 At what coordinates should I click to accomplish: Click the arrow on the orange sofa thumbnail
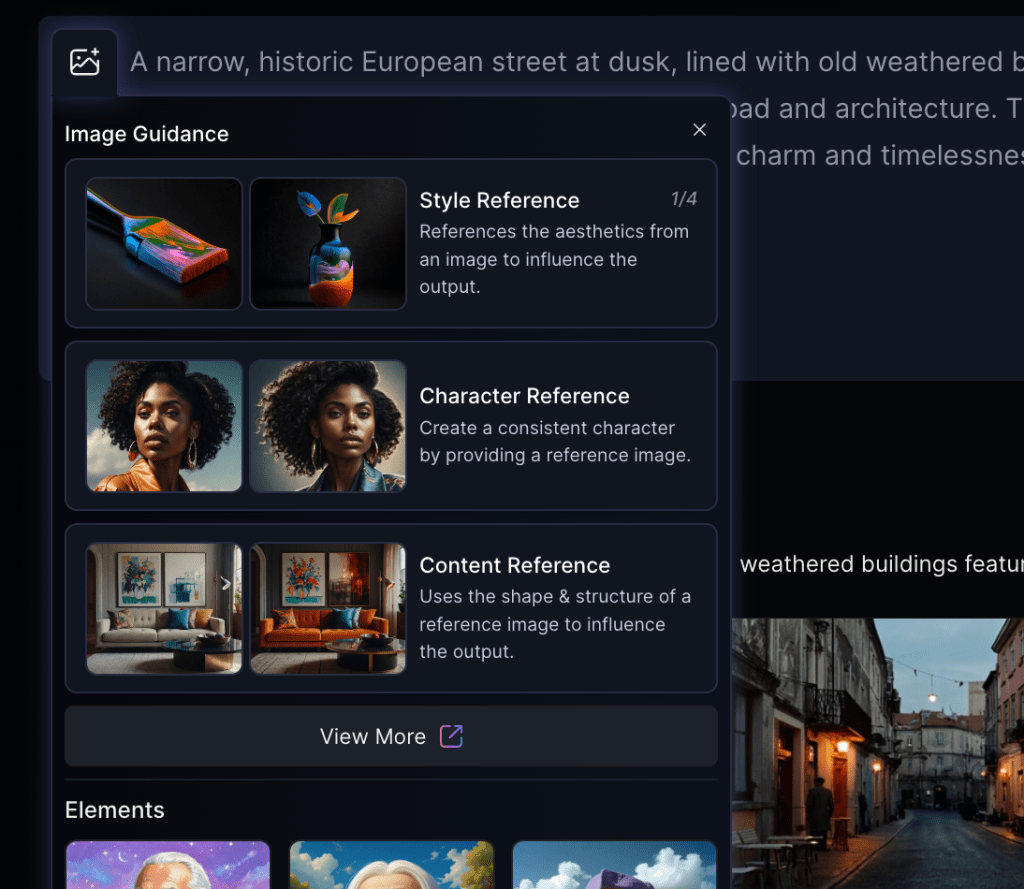pos(389,583)
